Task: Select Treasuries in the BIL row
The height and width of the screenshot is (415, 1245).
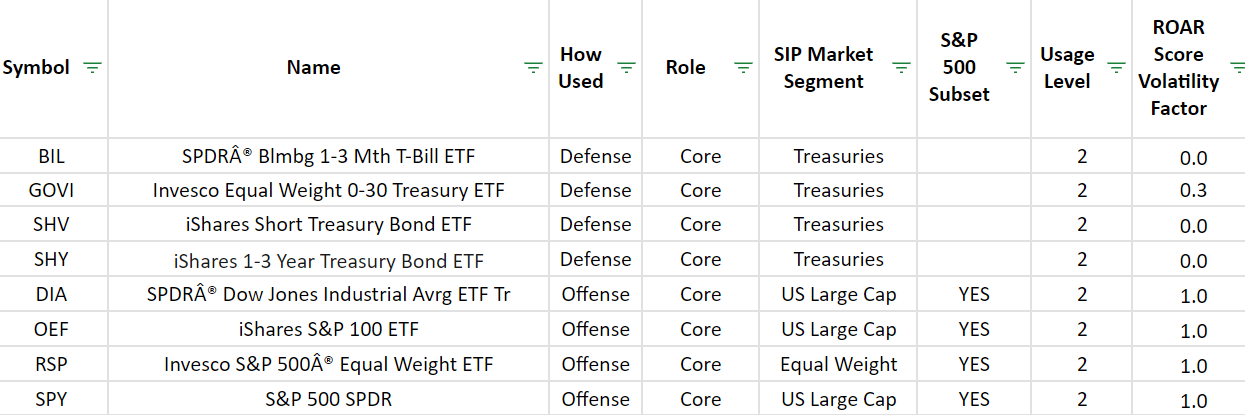Action: pyautogui.click(x=839, y=156)
